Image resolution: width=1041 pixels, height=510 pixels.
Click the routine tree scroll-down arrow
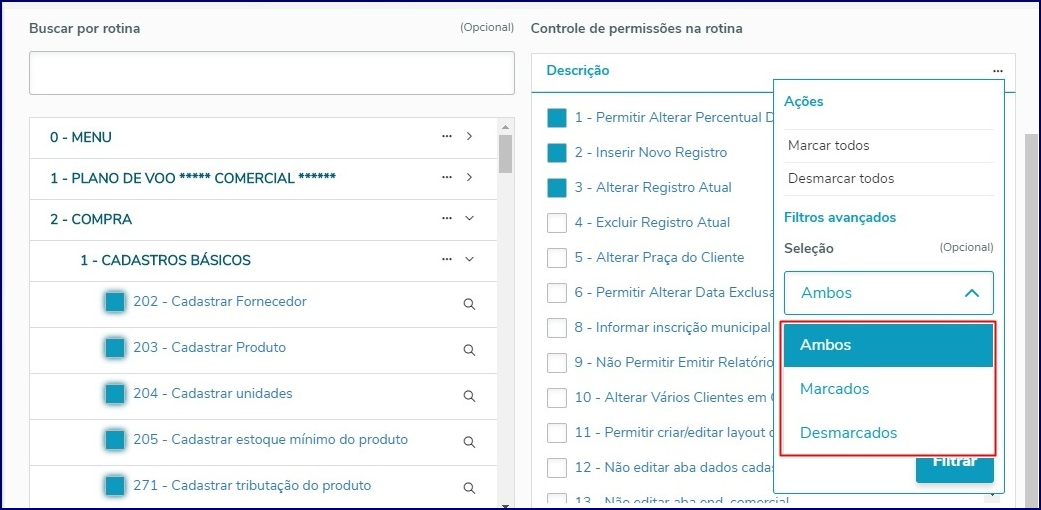coord(505,506)
